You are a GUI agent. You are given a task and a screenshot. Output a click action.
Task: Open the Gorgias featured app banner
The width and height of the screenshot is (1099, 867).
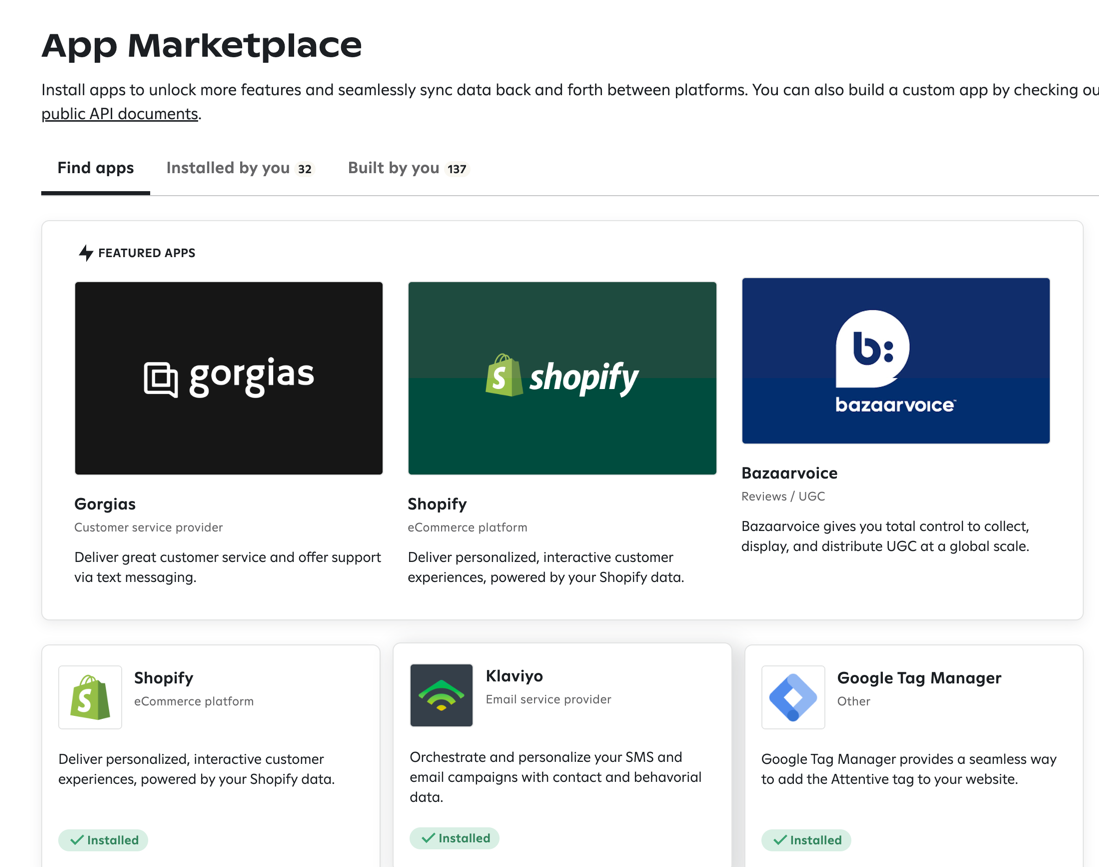click(x=228, y=378)
